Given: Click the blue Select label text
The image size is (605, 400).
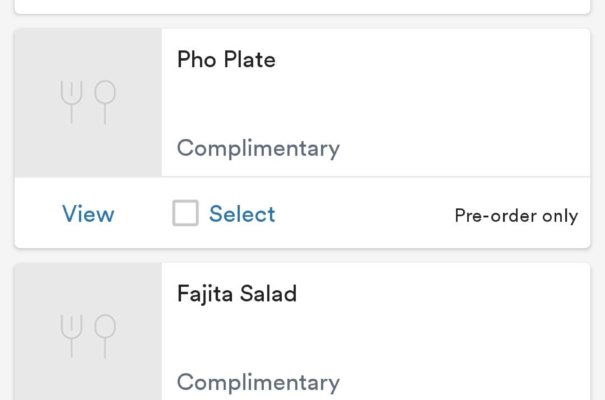Looking at the screenshot, I should pos(242,214).
